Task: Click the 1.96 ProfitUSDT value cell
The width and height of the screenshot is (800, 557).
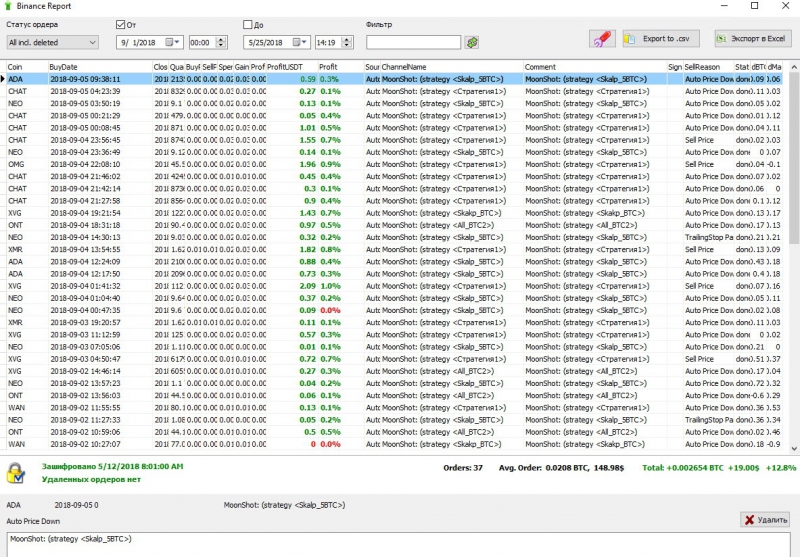Action: 292,164
